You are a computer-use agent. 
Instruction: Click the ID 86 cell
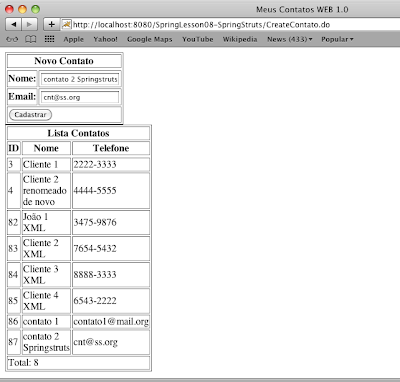14,321
